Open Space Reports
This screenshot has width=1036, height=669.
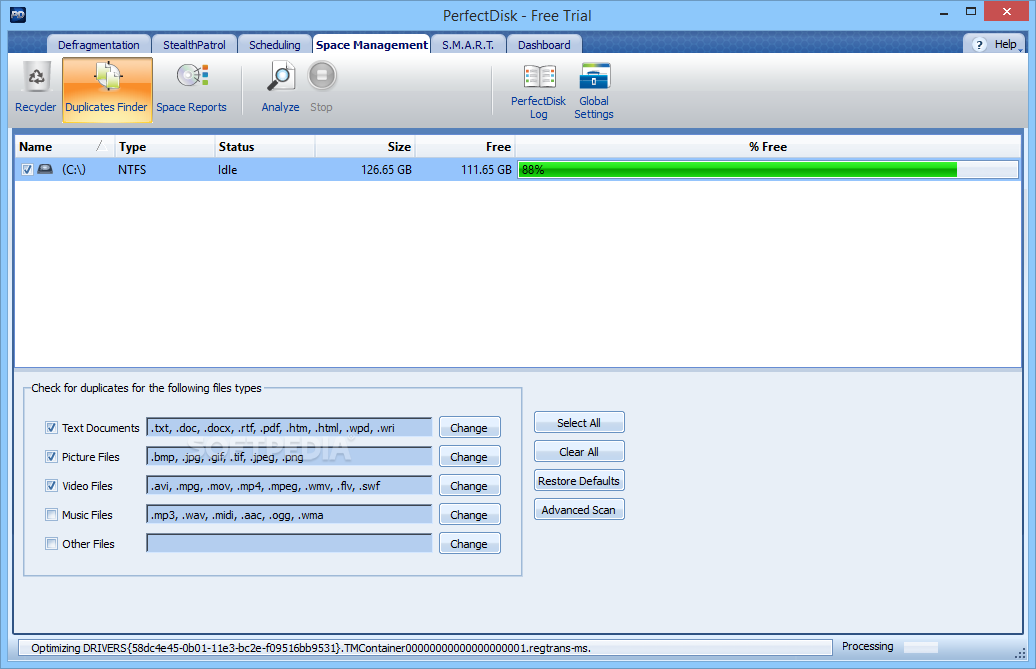192,89
